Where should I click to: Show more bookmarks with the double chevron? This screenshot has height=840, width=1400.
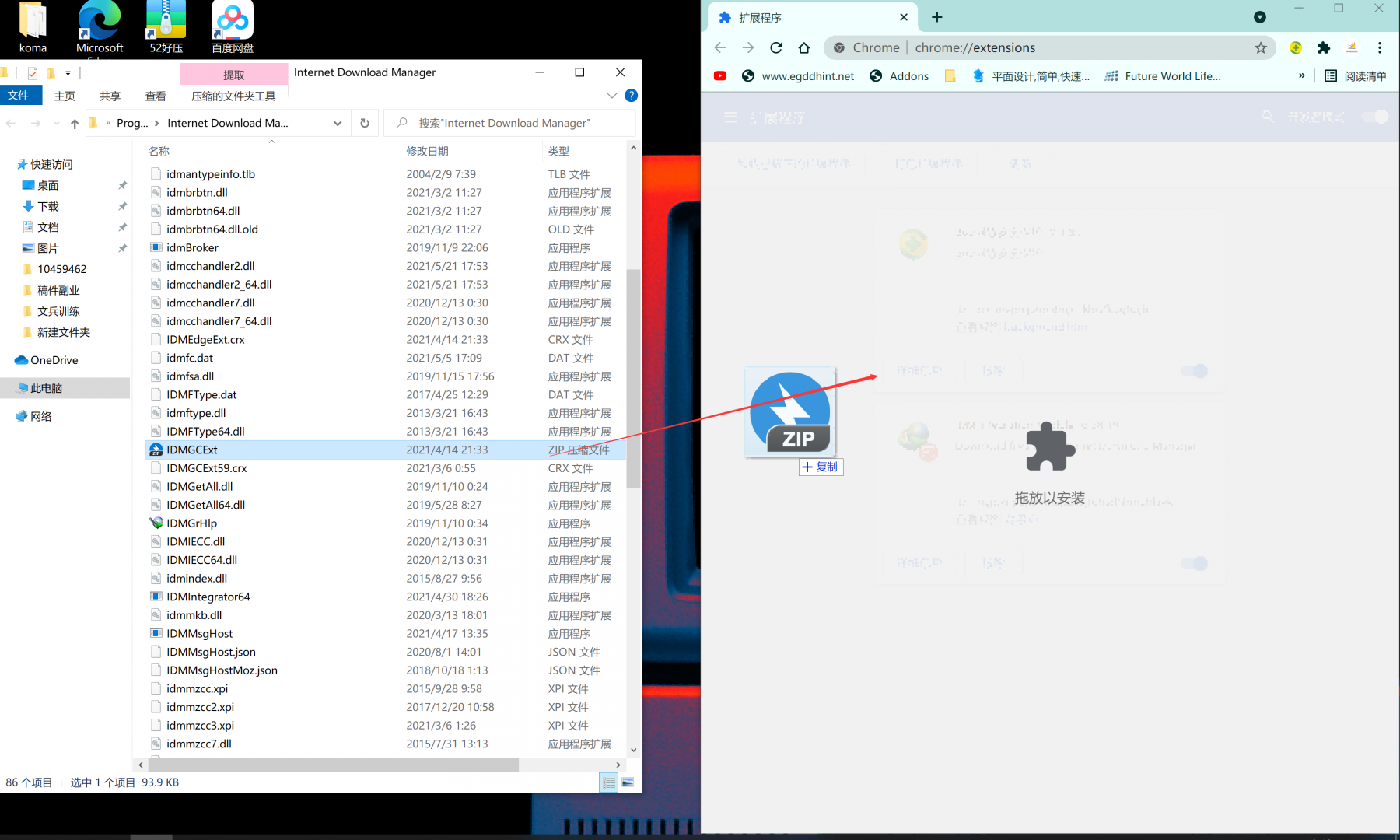(x=1301, y=76)
